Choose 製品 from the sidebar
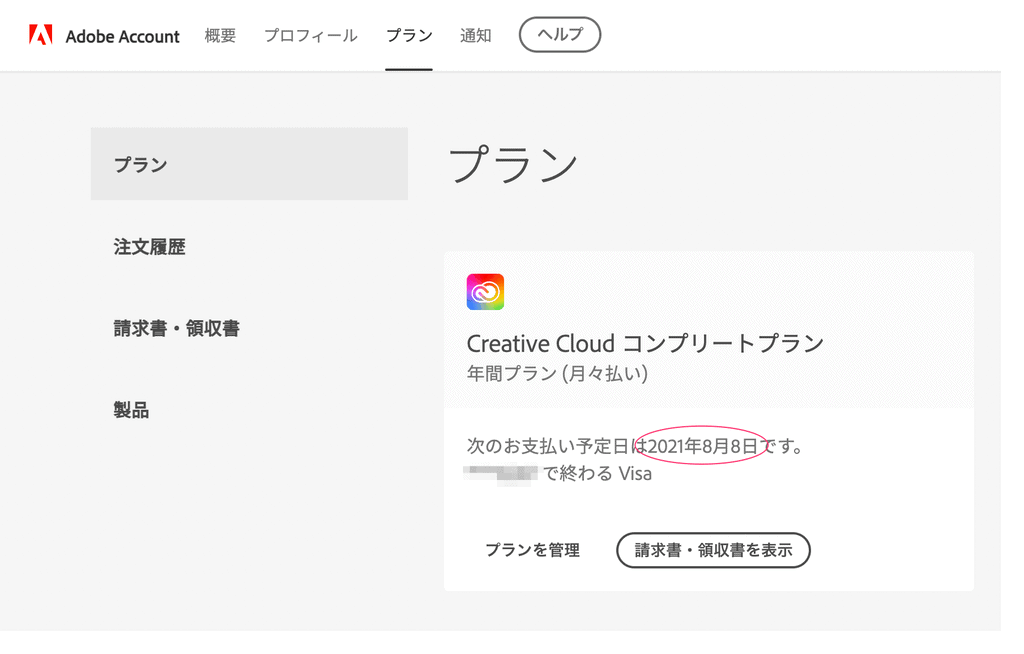The width and height of the screenshot is (1024, 654). 131,410
